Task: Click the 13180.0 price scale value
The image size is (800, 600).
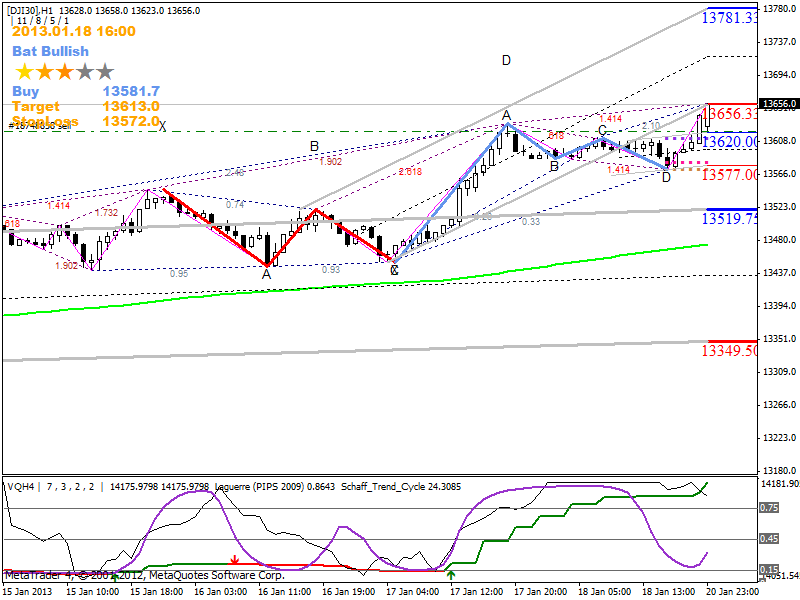Action: [779, 470]
